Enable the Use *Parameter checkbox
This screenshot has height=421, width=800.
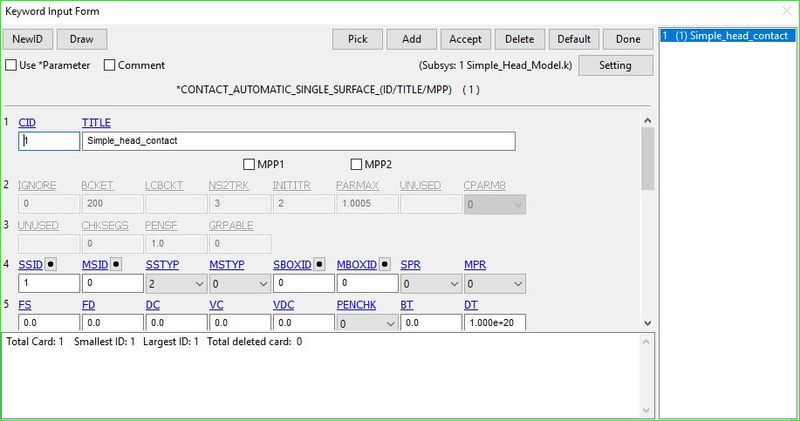coord(12,65)
